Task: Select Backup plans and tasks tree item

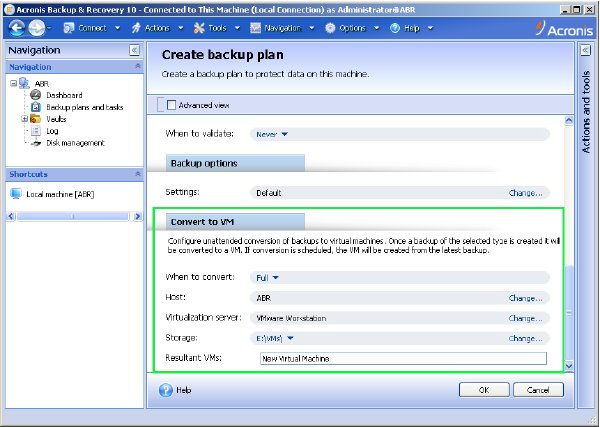Action: click(85, 107)
